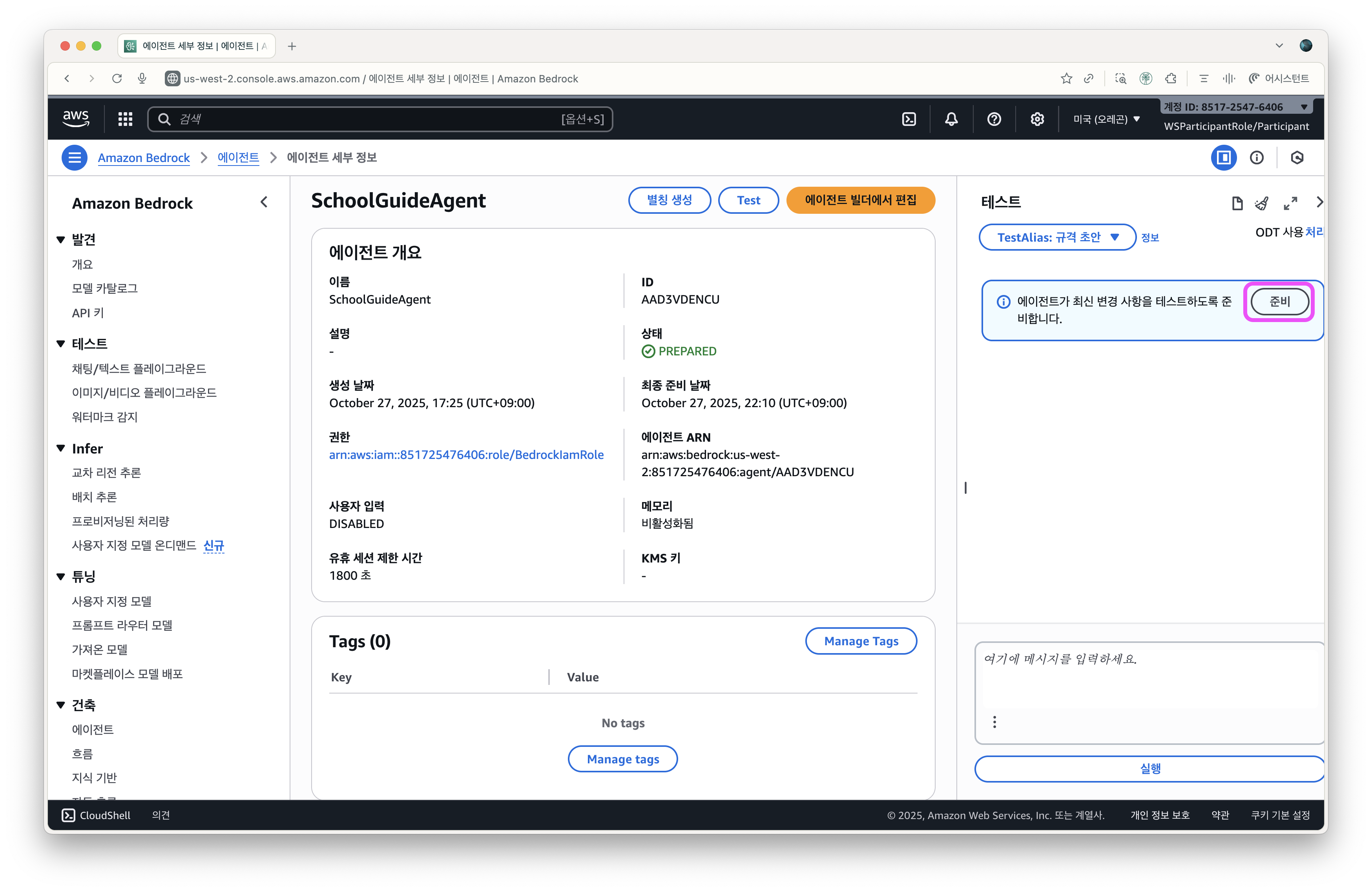Click the Manage tags button under No tags
This screenshot has width=1372, height=892.
[x=622, y=759]
